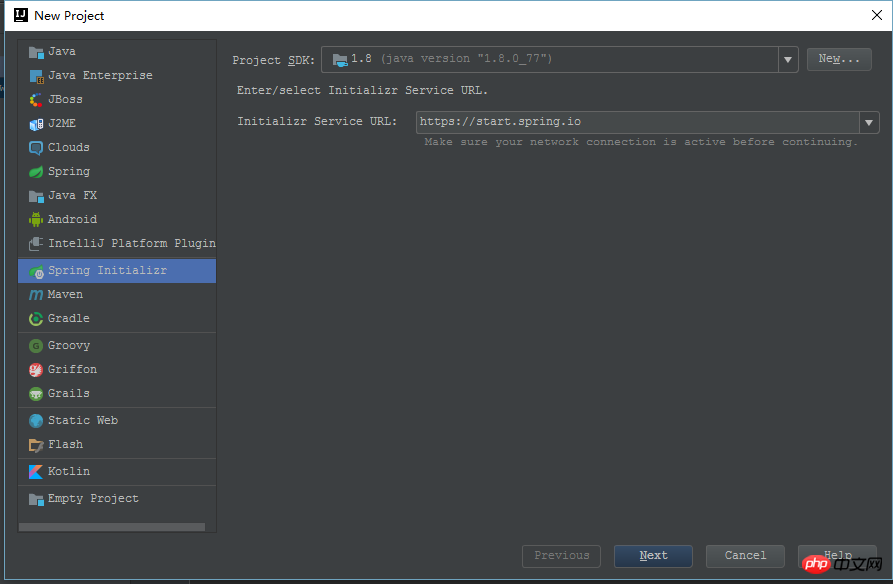Select the Java FX label
This screenshot has height=584, width=893.
click(x=72, y=195)
